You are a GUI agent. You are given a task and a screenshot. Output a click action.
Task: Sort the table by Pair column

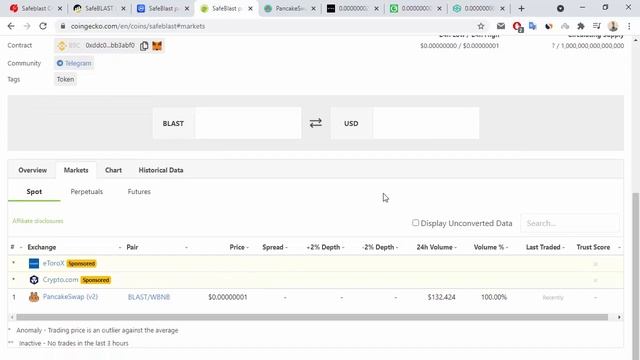click(x=132, y=247)
